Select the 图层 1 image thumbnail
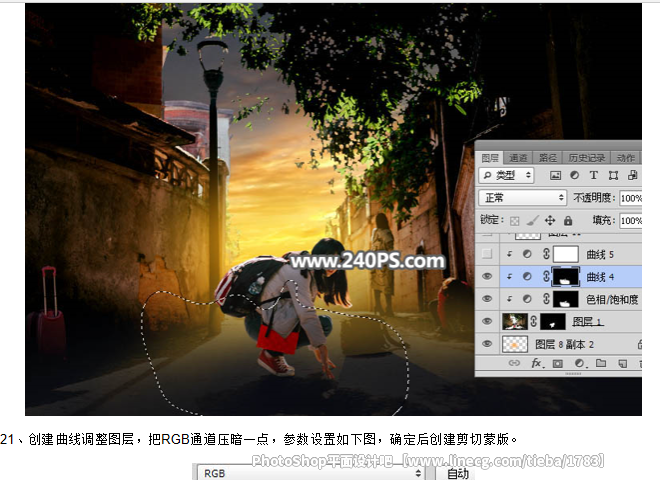 (x=514, y=321)
